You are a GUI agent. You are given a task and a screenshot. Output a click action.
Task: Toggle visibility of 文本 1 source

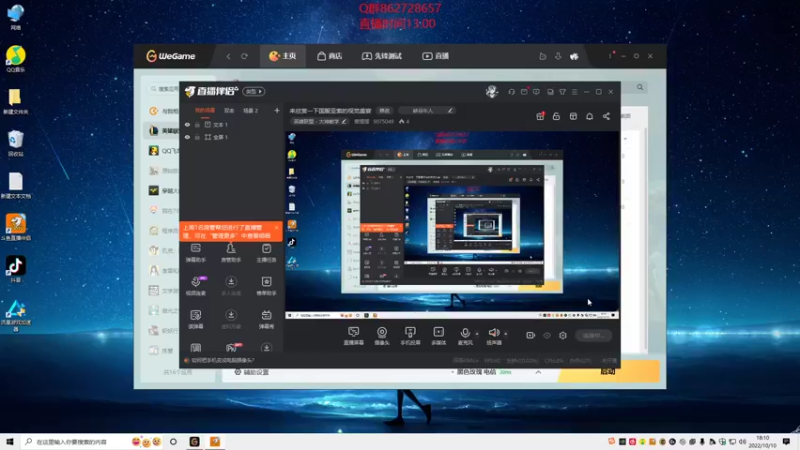(187, 124)
